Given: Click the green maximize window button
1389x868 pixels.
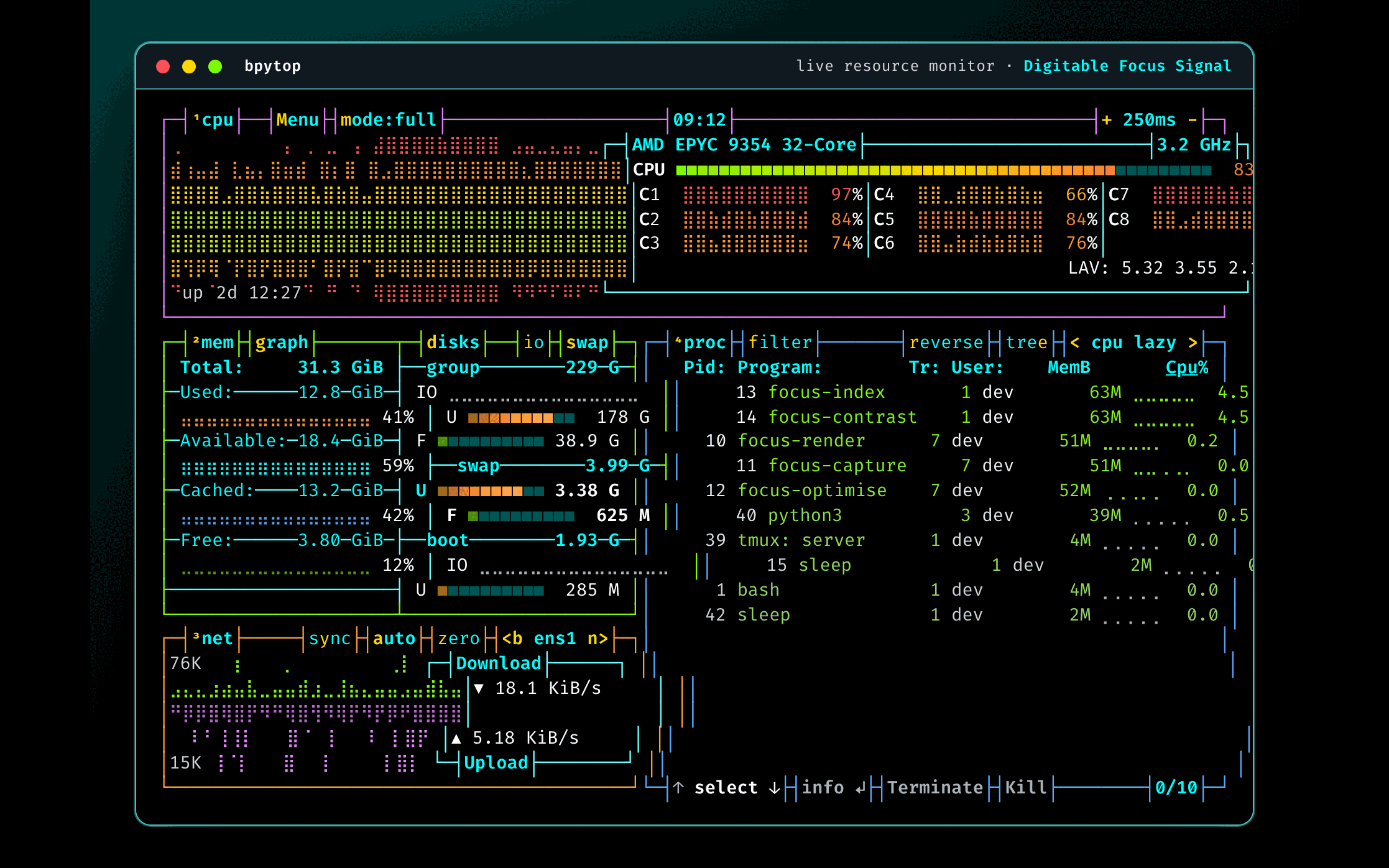Looking at the screenshot, I should click(215, 67).
